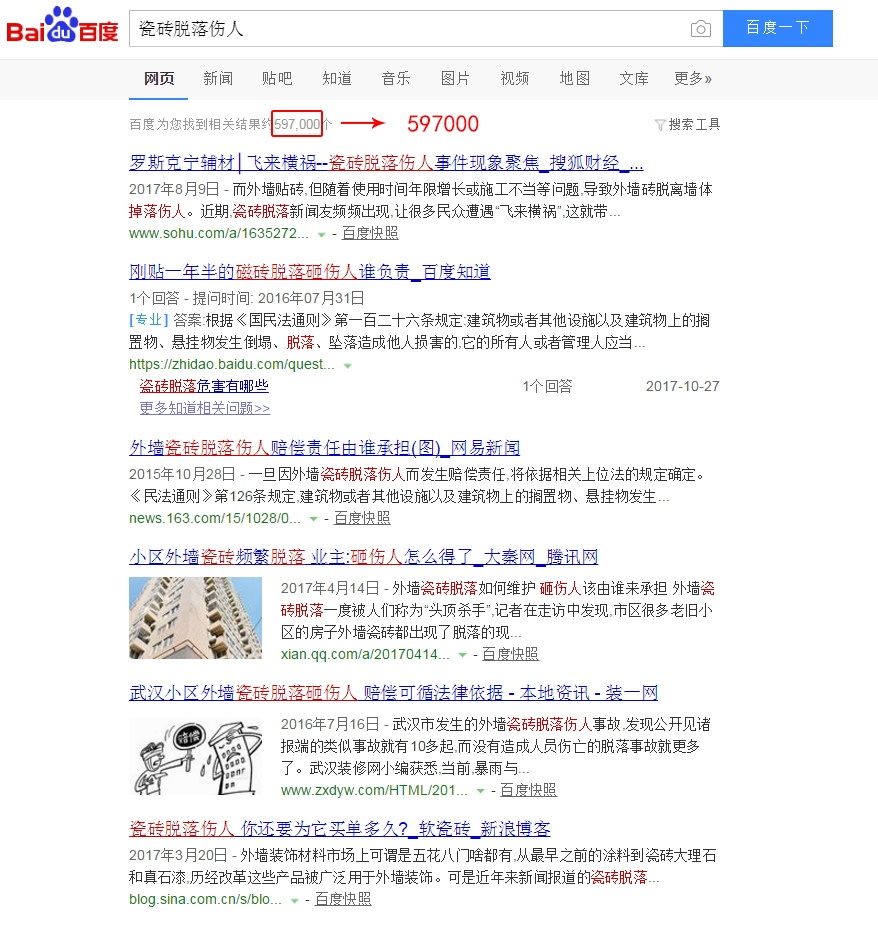Expand dropdown arrow beside blog.sina.com.cn URL
Image resolution: width=878 pixels, height=925 pixels.
(294, 901)
